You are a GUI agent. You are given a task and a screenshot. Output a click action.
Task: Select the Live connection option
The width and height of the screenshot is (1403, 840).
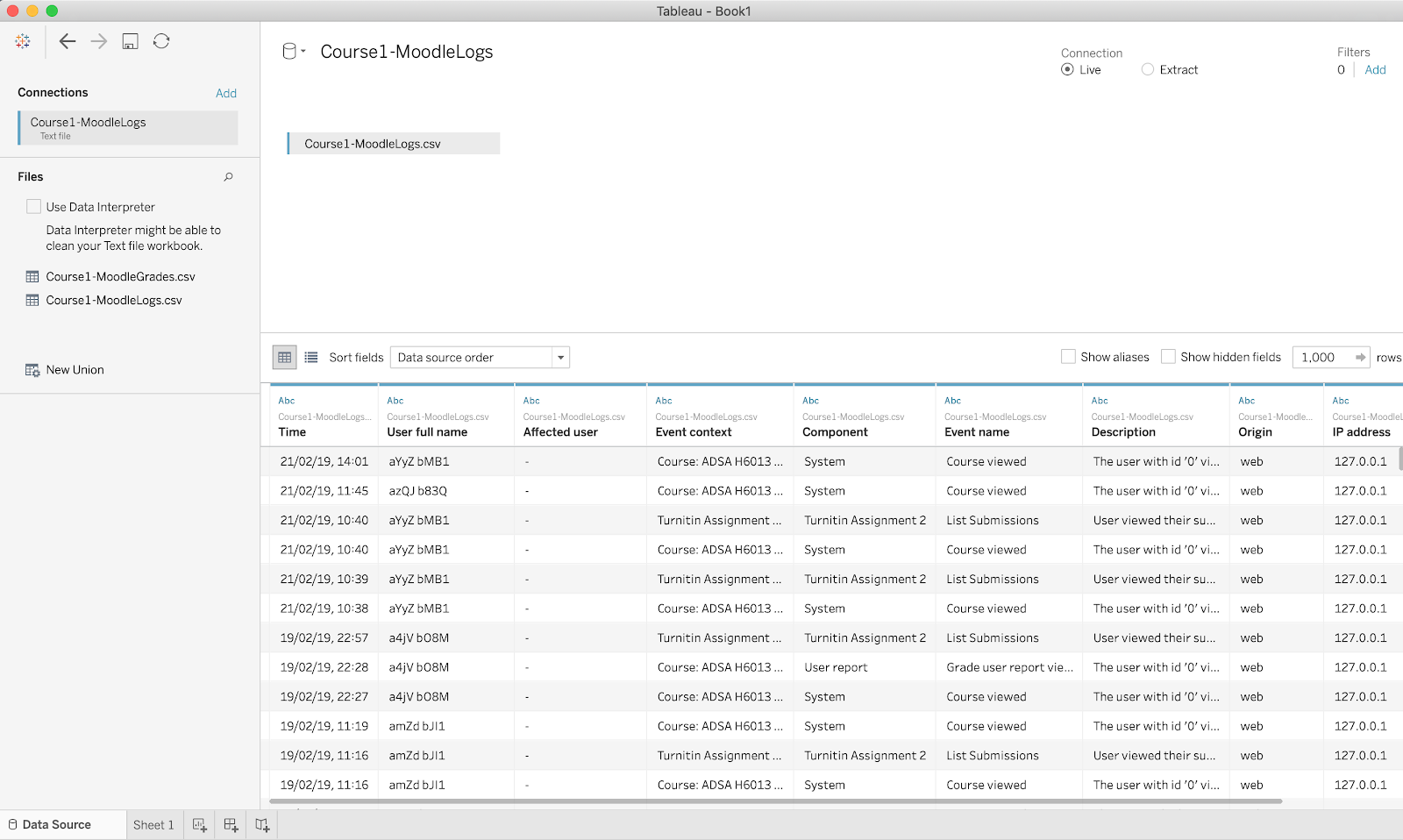click(1067, 69)
